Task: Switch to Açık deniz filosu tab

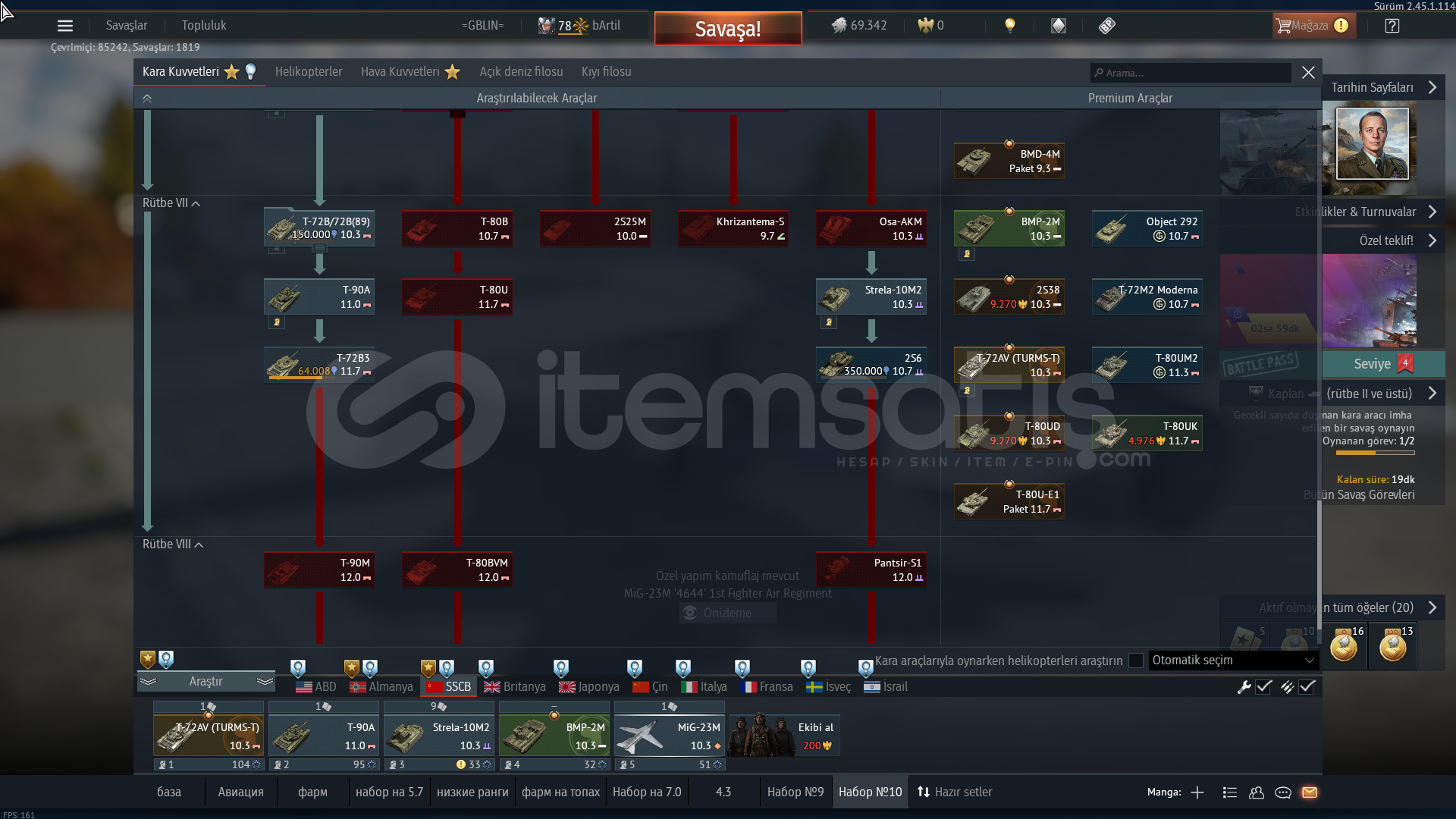Action: coord(521,72)
